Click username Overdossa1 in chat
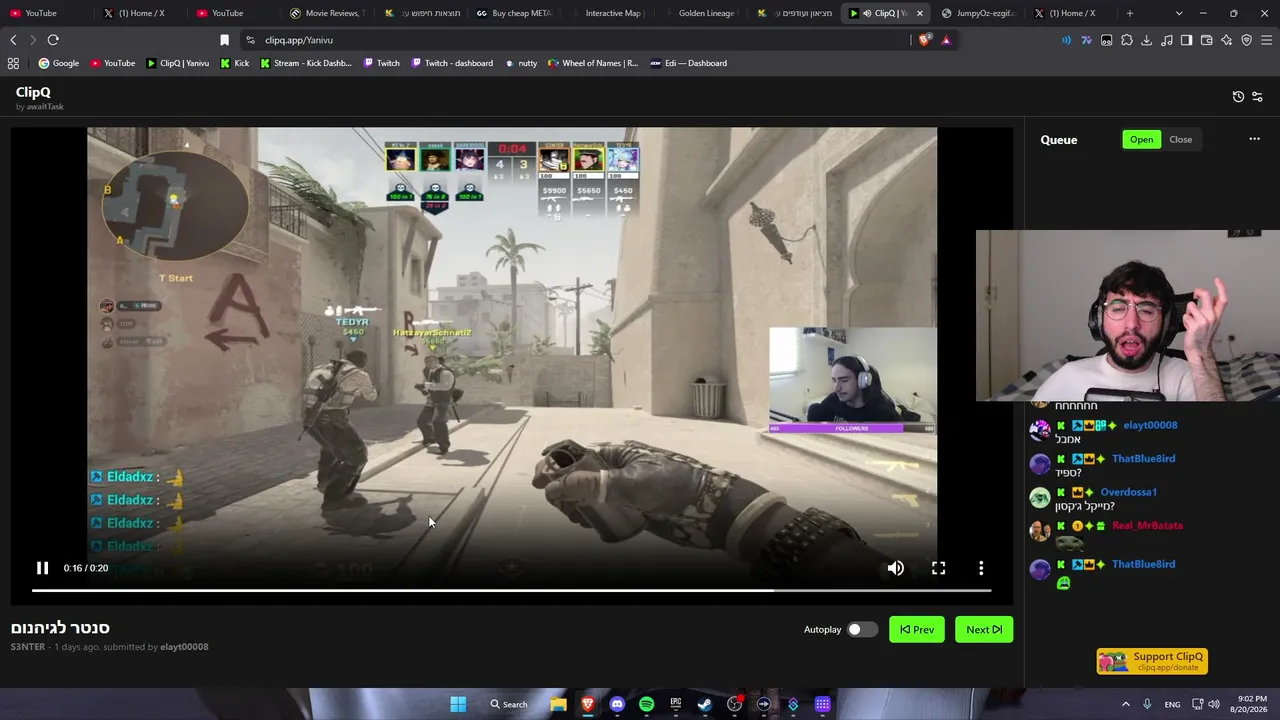Viewport: 1280px width, 720px height. [x=1128, y=492]
